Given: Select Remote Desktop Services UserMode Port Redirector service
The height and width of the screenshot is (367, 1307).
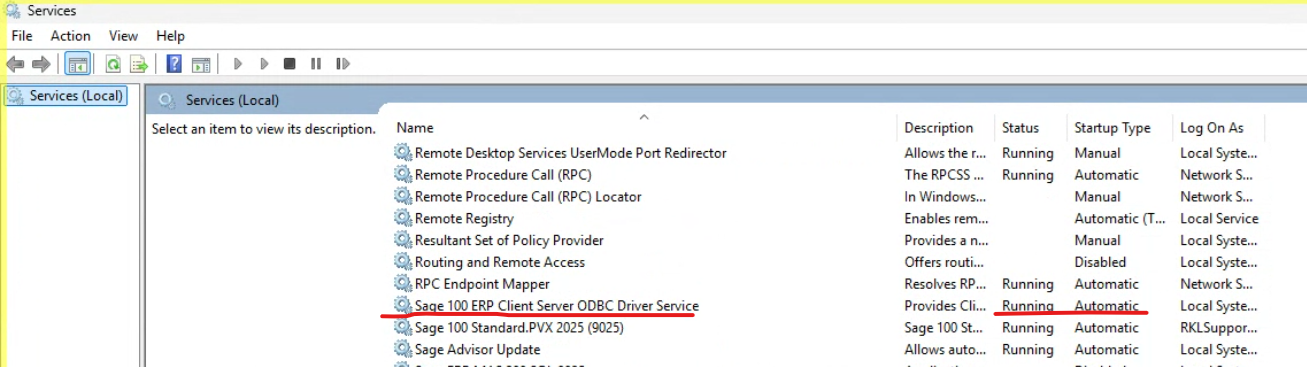Looking at the screenshot, I should 571,153.
